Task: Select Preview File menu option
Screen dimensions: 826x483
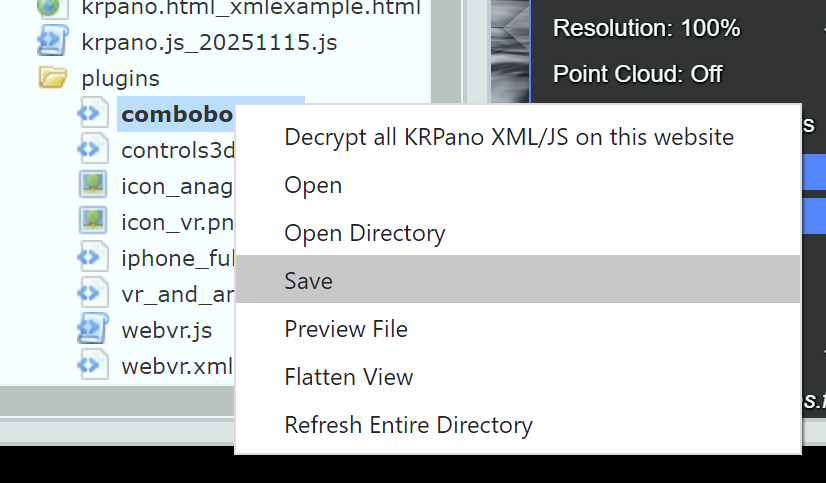Action: 346,329
